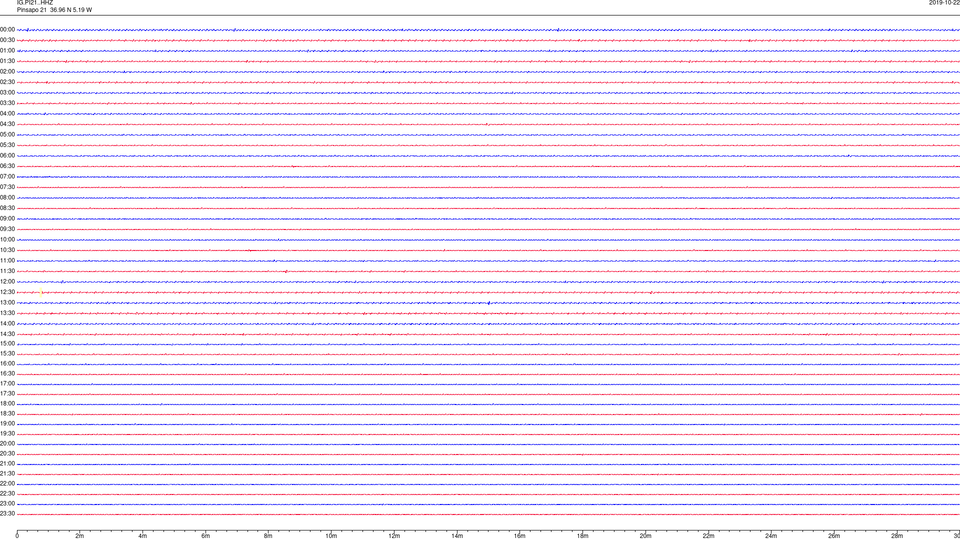The image size is (960, 540).
Task: Select the 11:00 trace time label
Action: click(7, 261)
